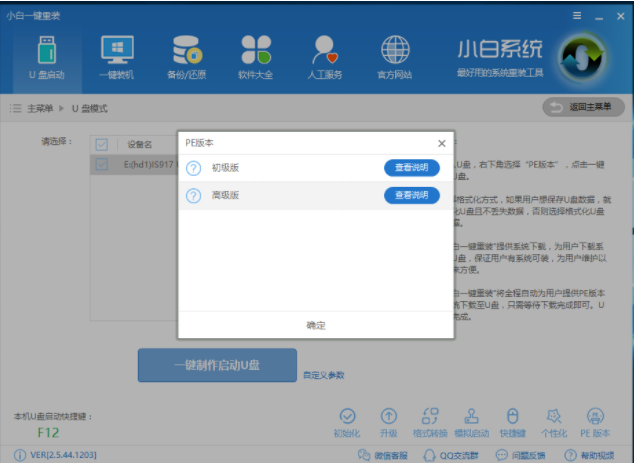Click the 人工服务 support icon

326,58
